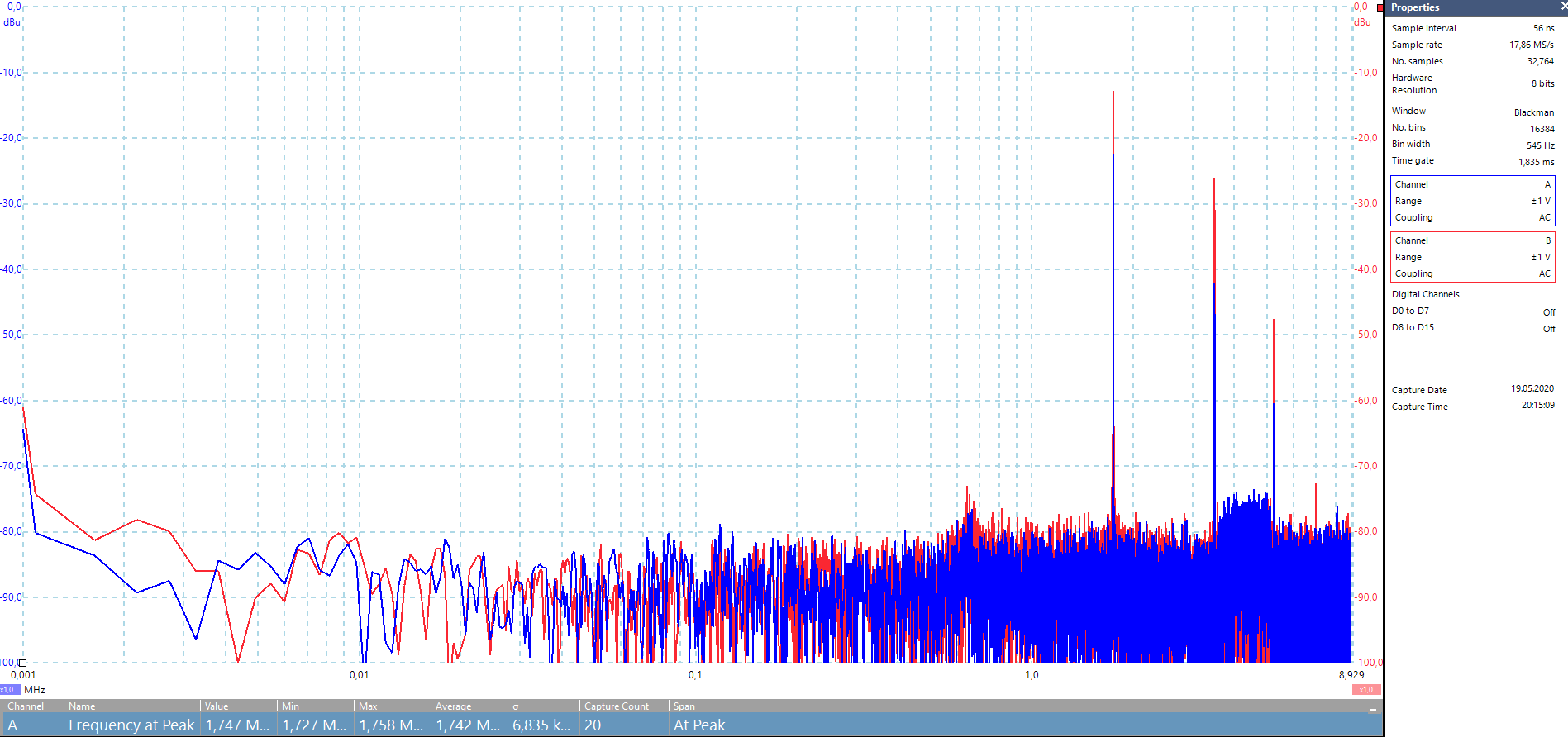Click the 1,747 M... value cell

[238, 725]
